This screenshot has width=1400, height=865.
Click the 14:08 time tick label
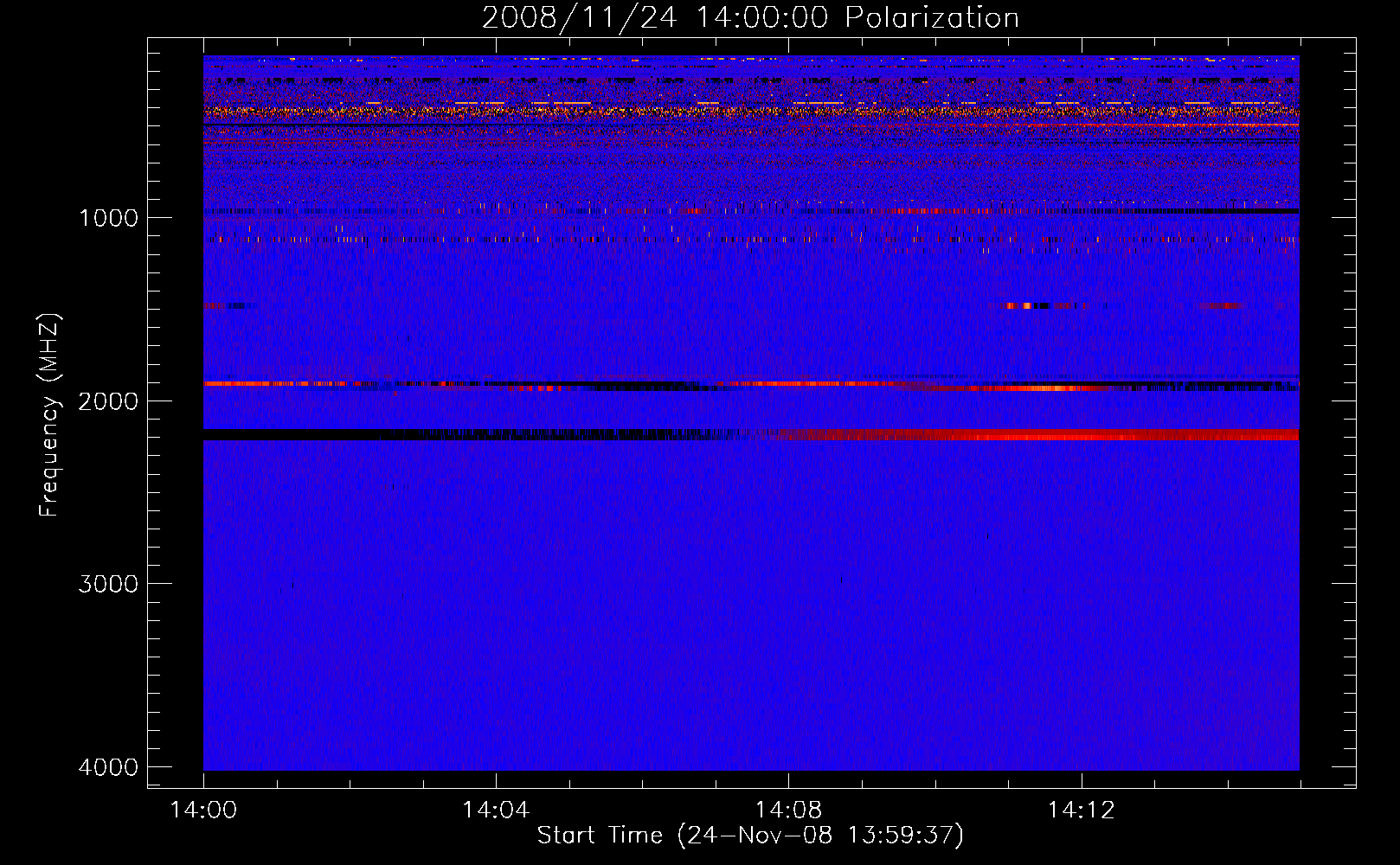click(788, 811)
